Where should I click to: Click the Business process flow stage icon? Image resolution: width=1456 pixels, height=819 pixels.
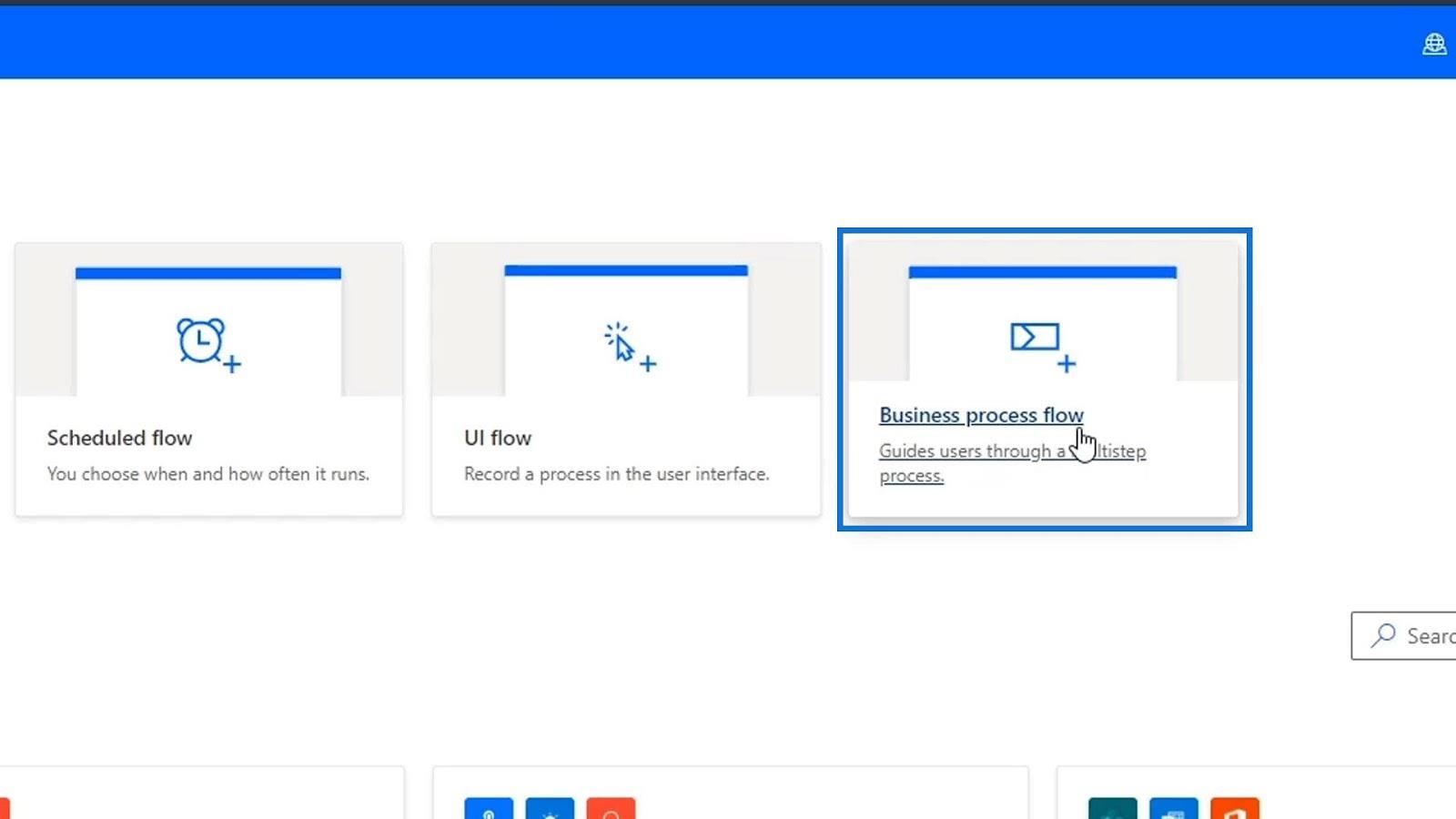click(x=1043, y=347)
